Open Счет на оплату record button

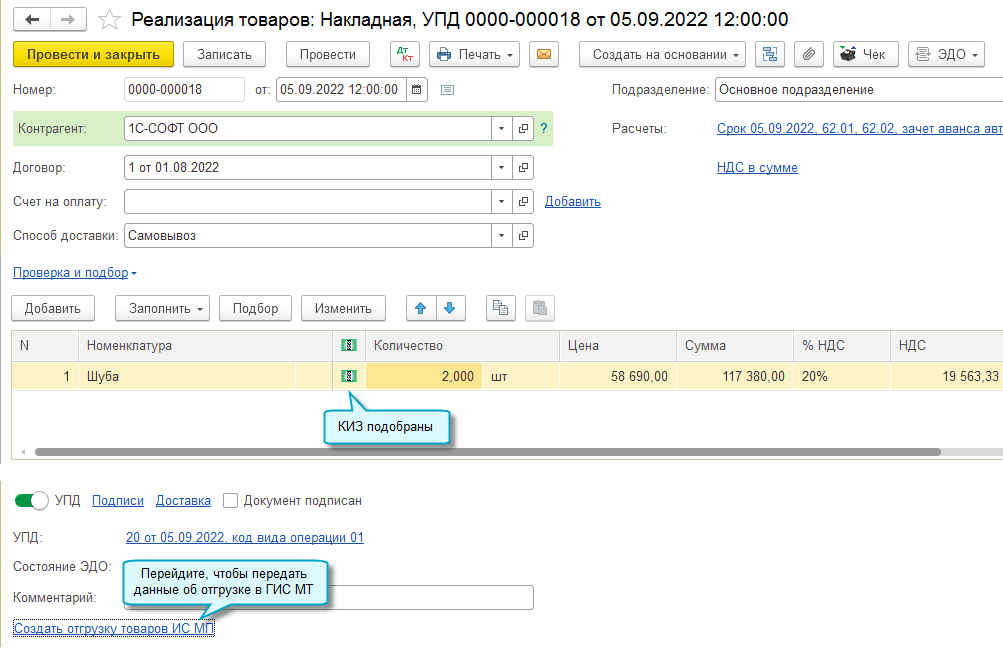click(523, 201)
